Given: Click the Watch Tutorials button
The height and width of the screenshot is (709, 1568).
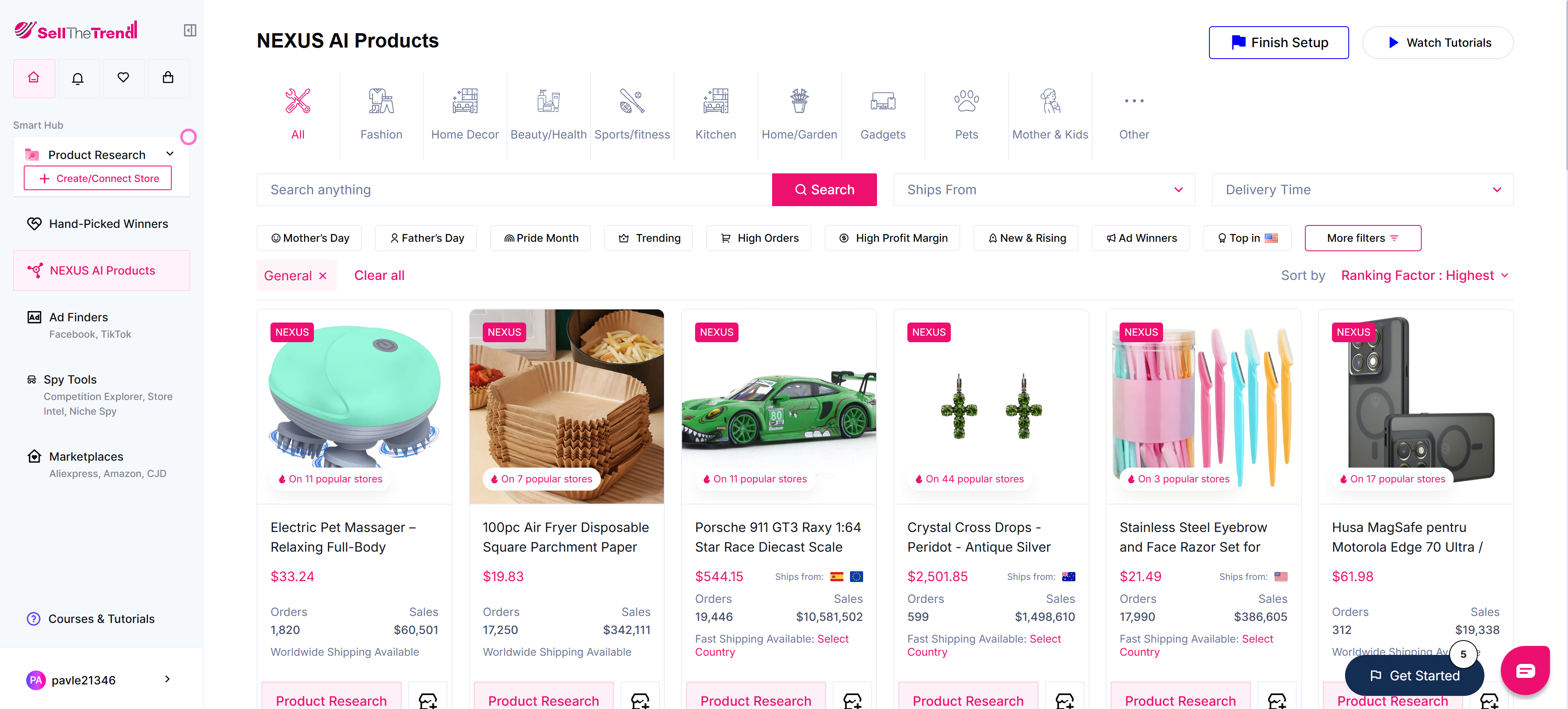Looking at the screenshot, I should (x=1438, y=43).
